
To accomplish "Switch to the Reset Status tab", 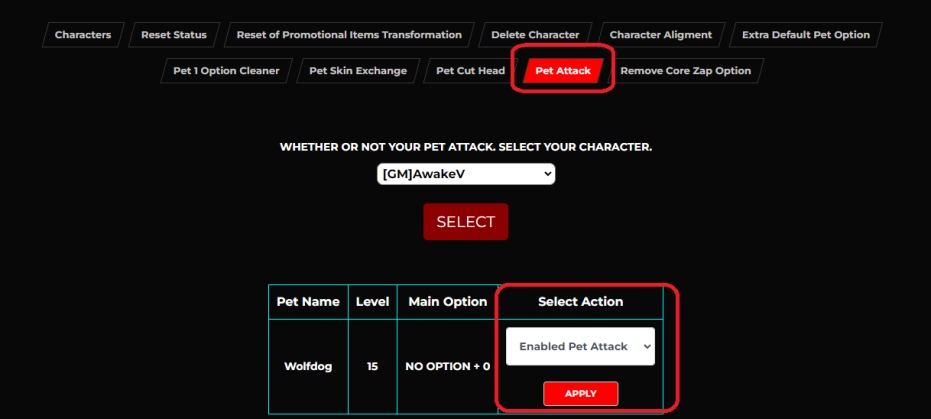I will pos(174,34).
